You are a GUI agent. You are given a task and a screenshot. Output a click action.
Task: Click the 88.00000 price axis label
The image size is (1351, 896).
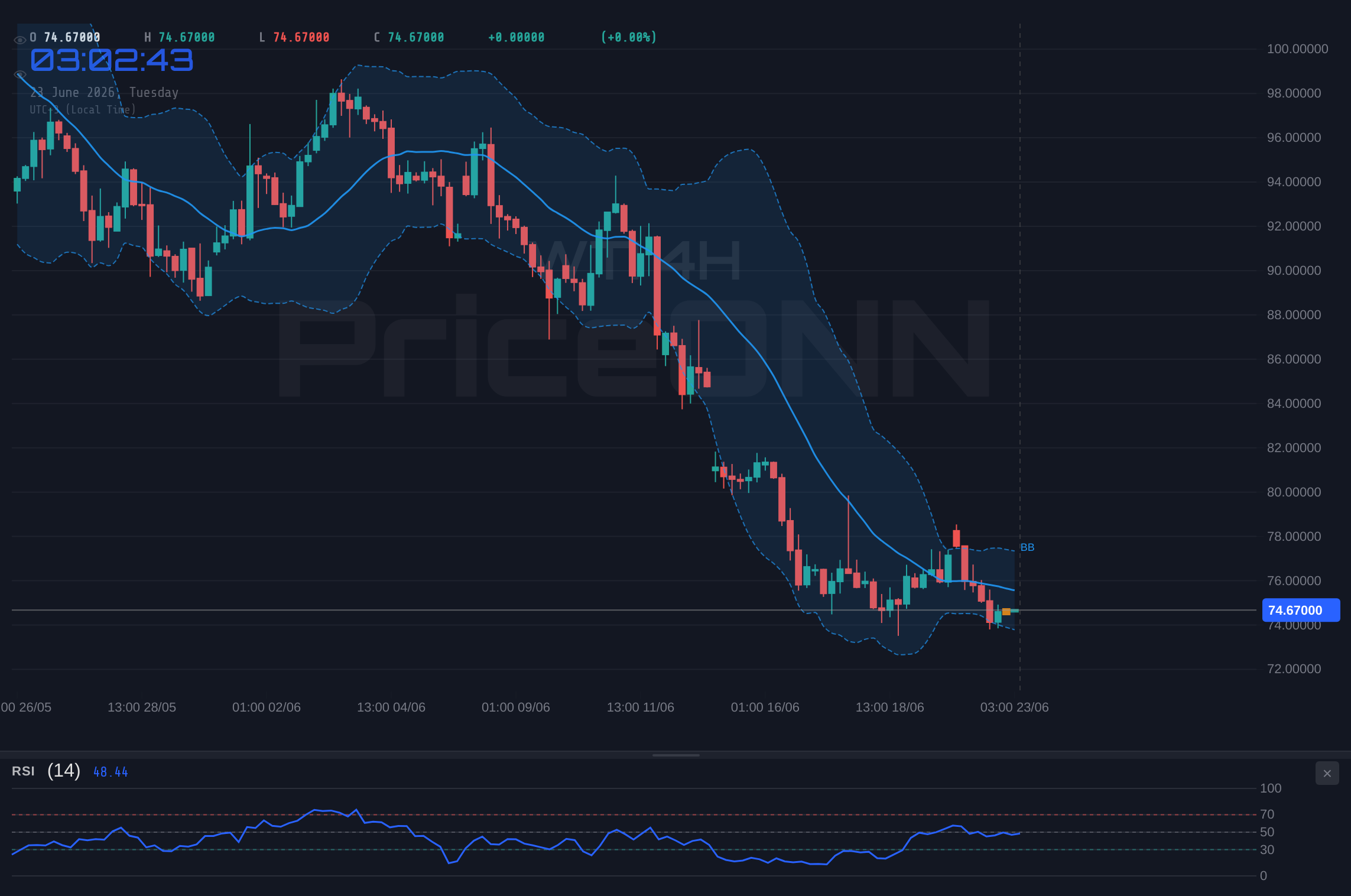pos(1294,315)
